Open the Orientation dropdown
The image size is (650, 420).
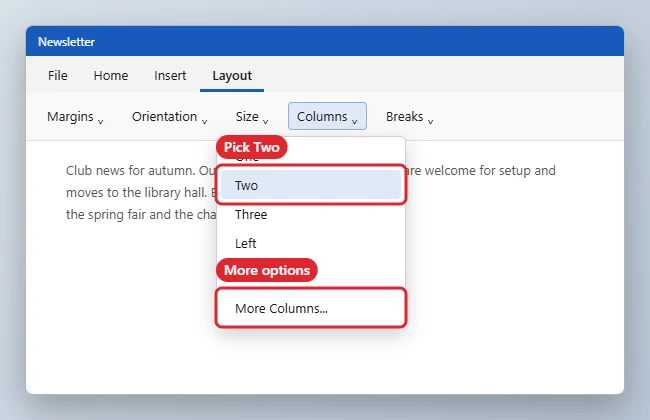[x=170, y=117]
